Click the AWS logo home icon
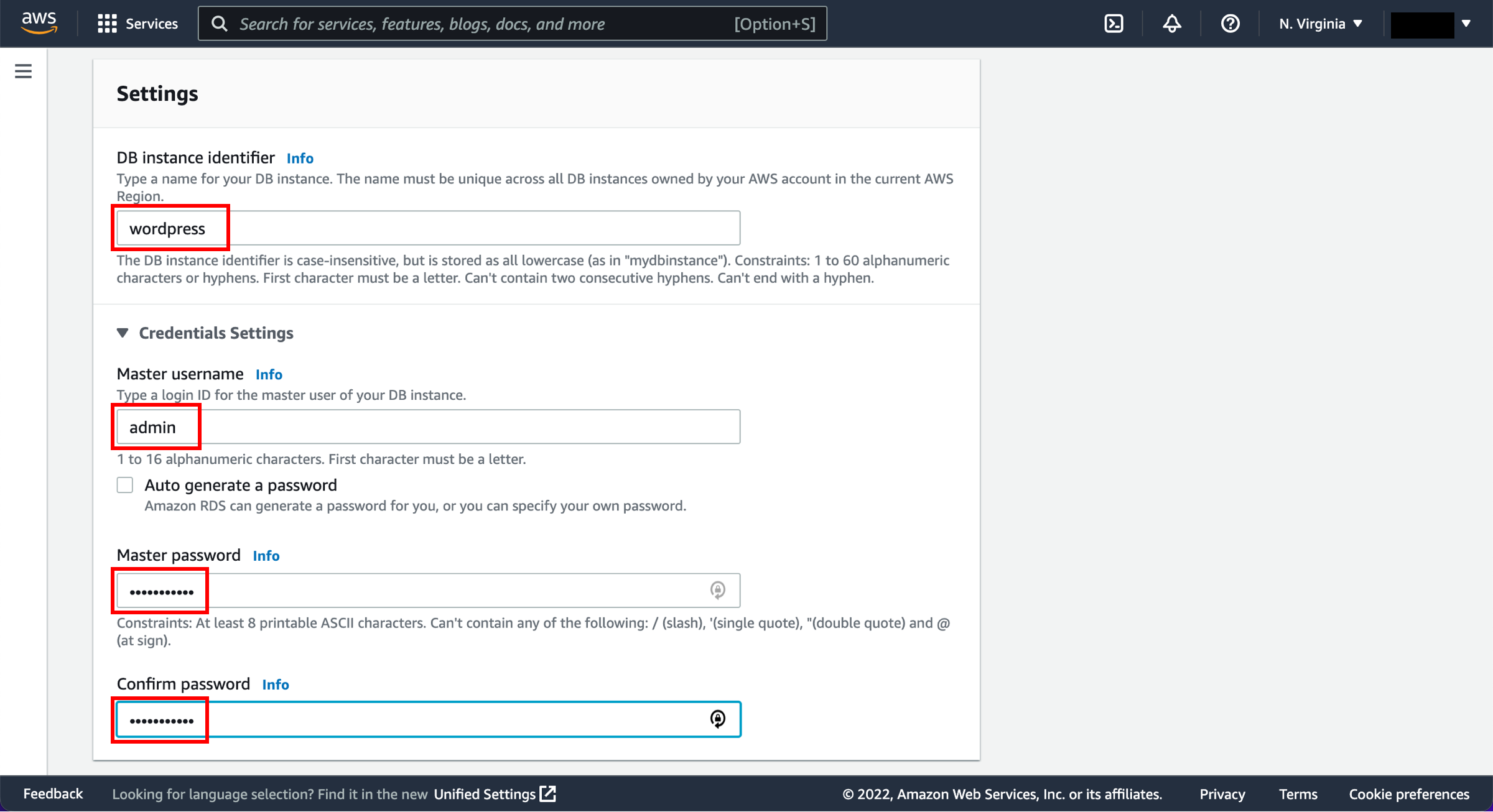This screenshot has height=812, width=1493. tap(39, 23)
